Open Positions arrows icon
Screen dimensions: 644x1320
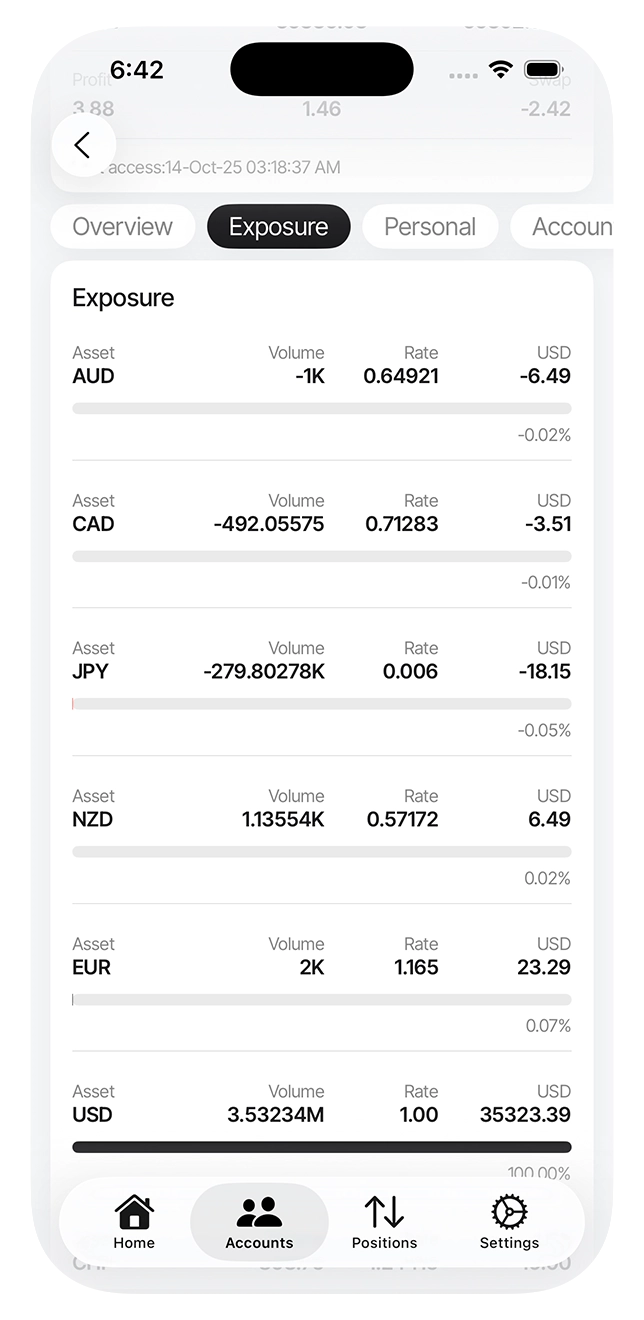point(384,1211)
